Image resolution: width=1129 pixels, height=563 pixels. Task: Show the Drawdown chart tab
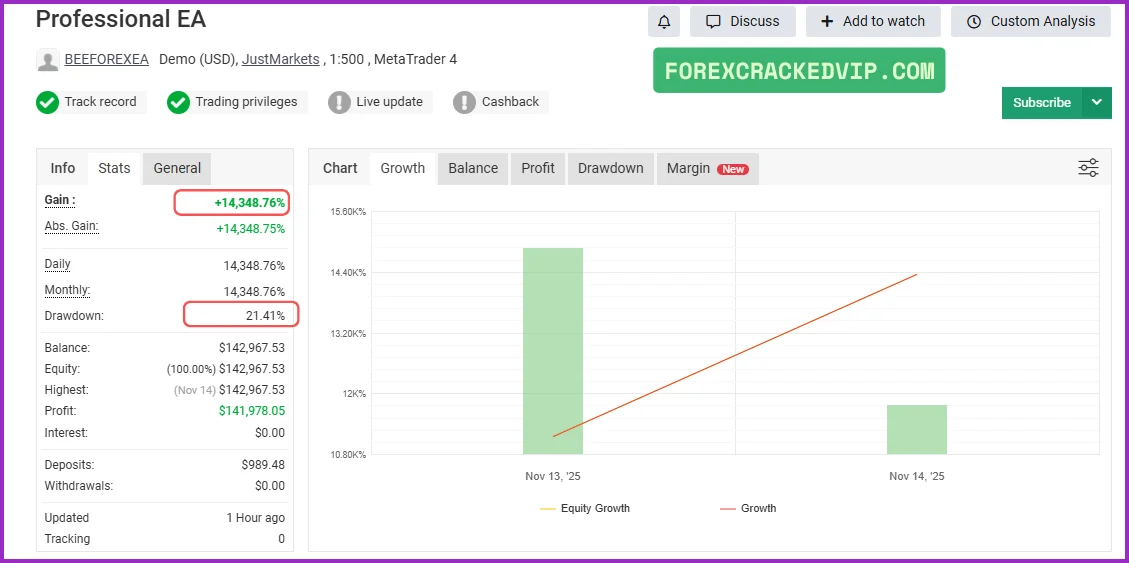(x=610, y=168)
